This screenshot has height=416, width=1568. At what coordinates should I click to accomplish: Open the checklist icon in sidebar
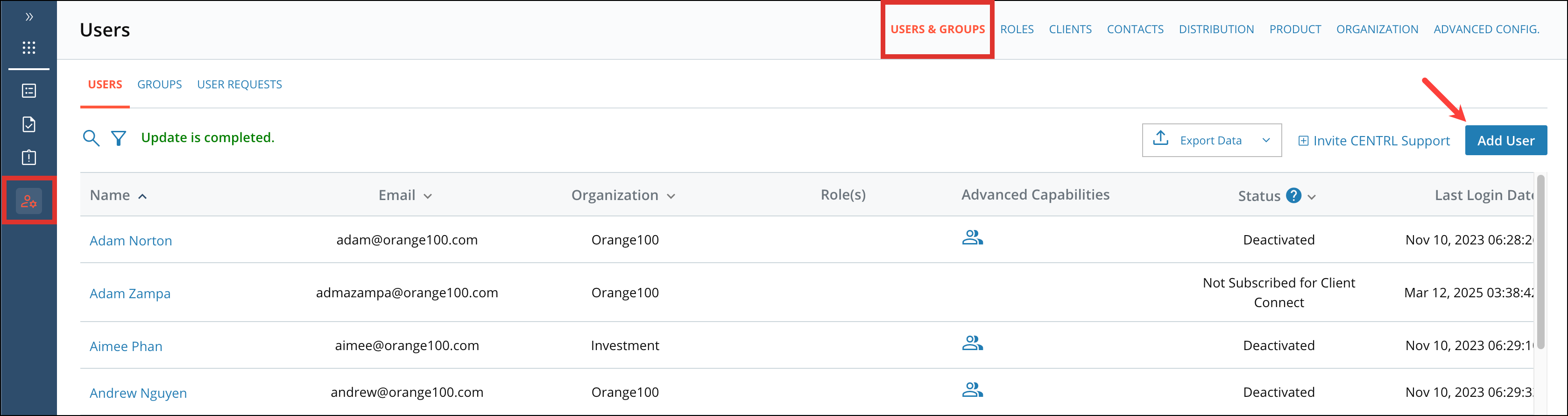pyautogui.click(x=28, y=91)
